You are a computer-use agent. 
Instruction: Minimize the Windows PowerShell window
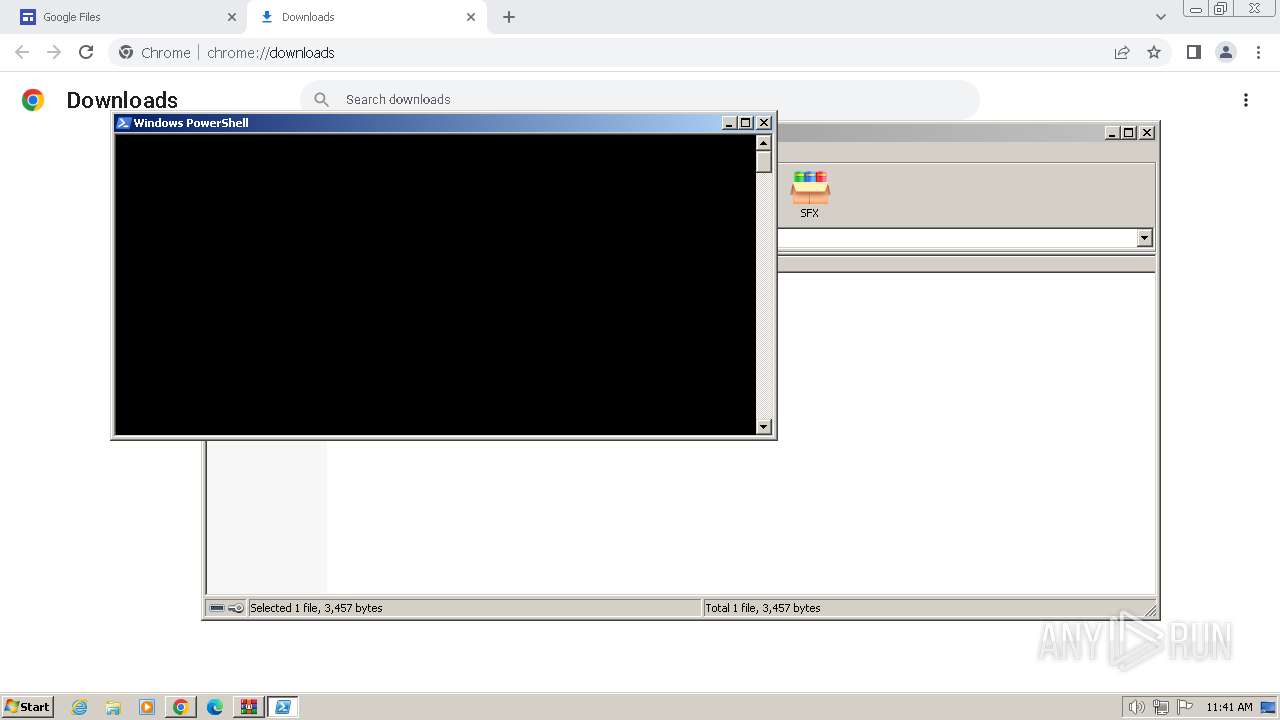coord(729,123)
